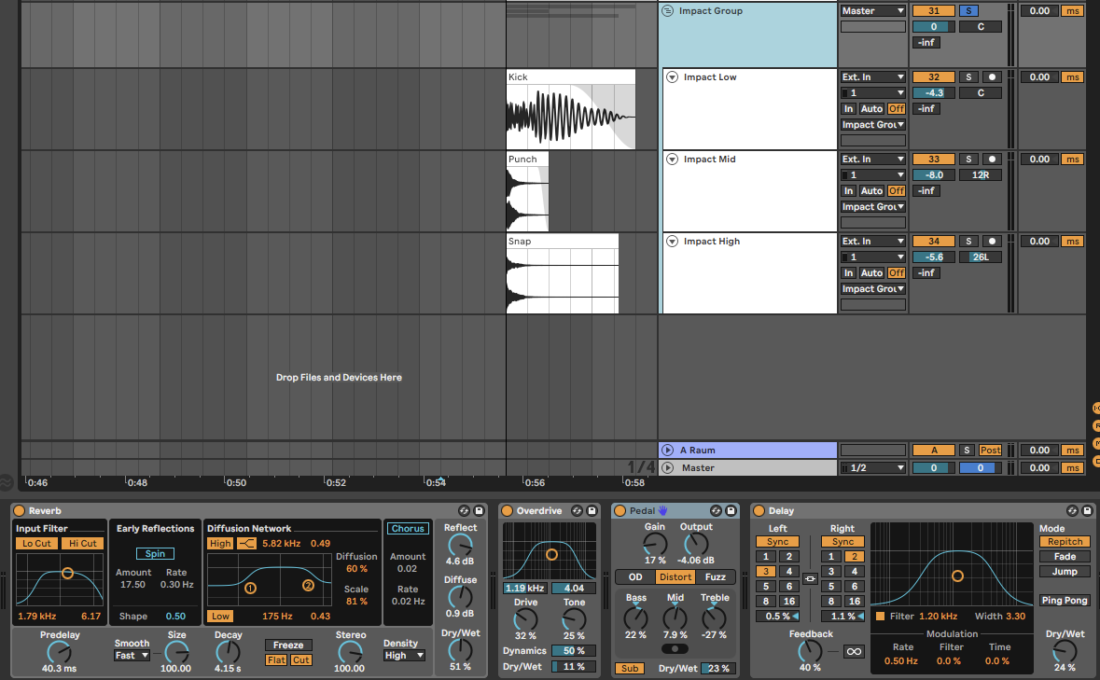
Task: Open Impact Low input type dropdown
Action: 873,77
